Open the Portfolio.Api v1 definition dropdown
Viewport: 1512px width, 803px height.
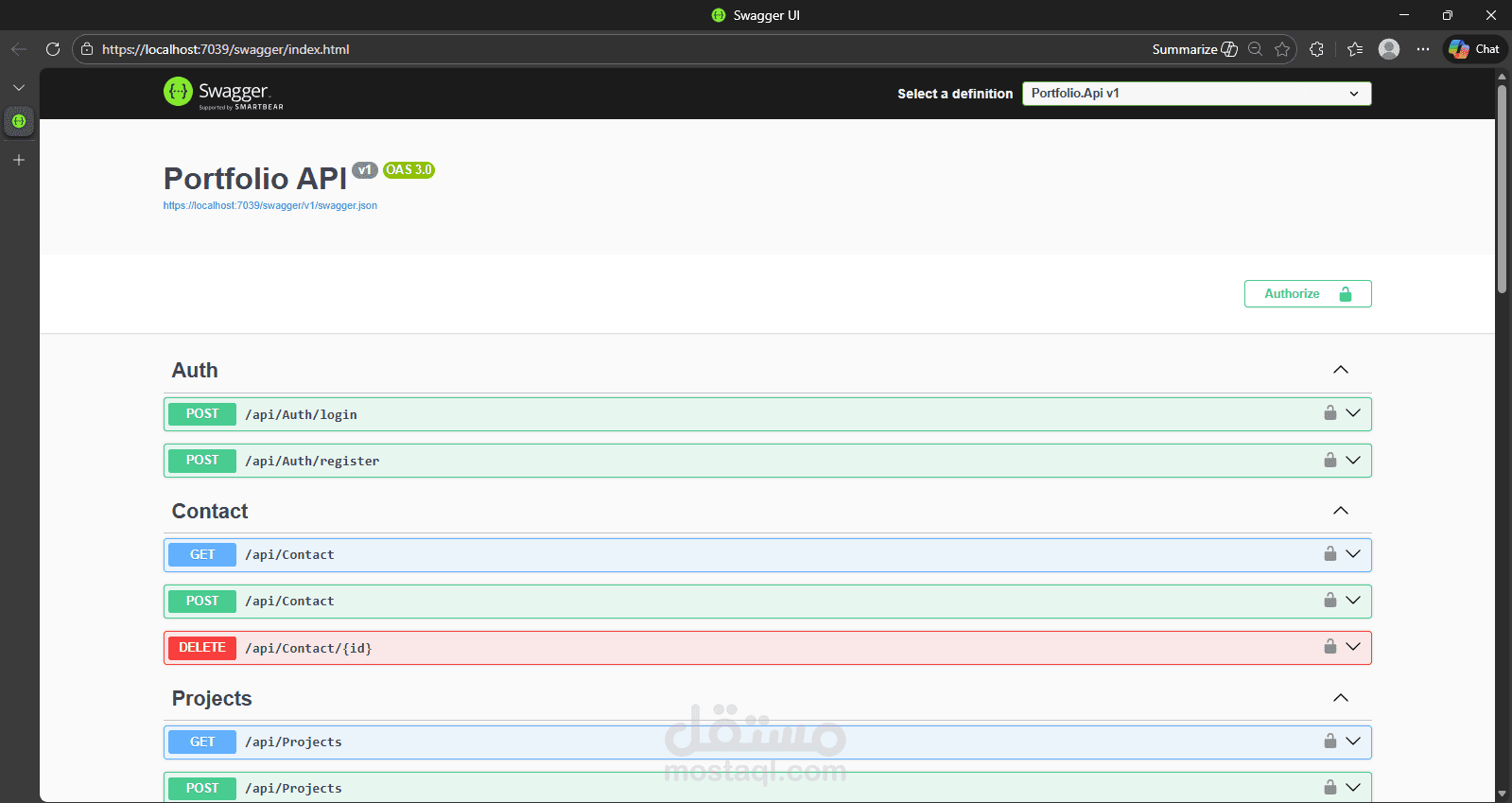(1196, 94)
